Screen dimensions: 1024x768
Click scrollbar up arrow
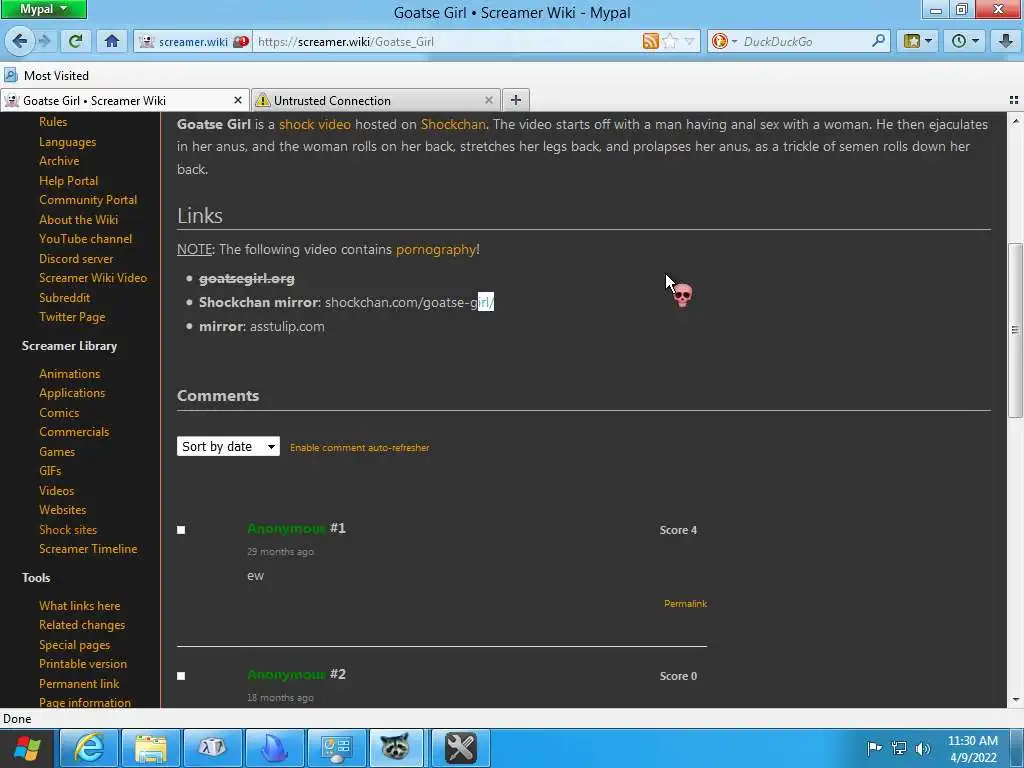click(1015, 121)
